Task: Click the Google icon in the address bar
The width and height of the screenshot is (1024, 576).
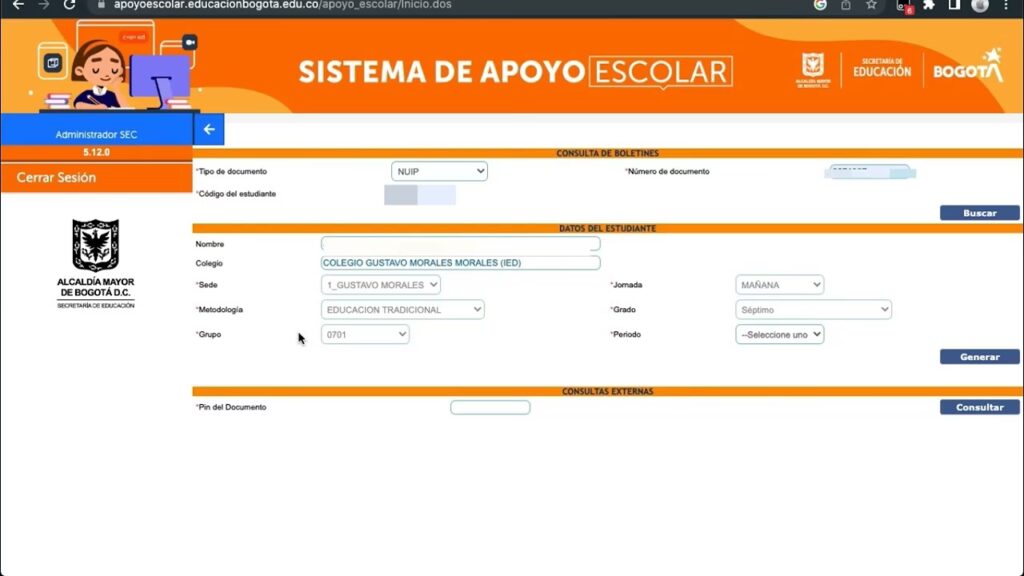Action: point(820,5)
